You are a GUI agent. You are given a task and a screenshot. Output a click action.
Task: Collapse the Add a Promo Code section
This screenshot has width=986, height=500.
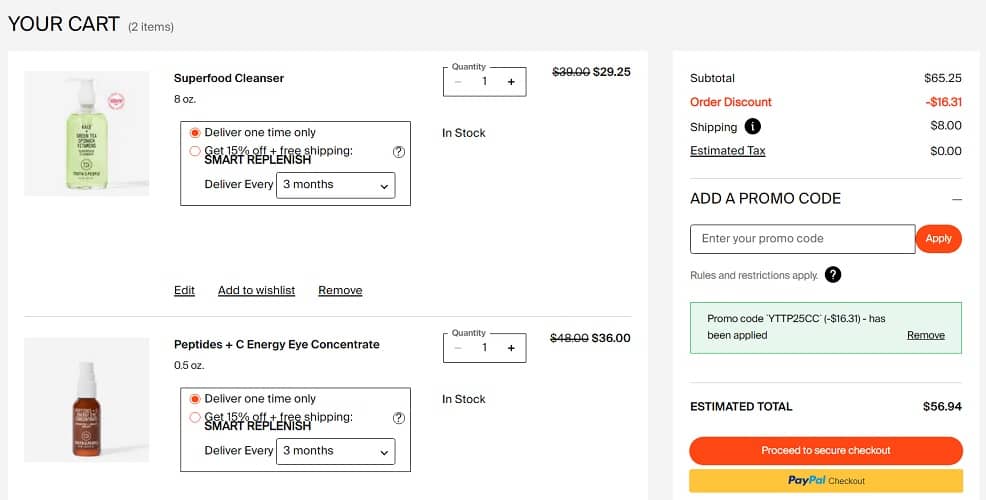956,199
